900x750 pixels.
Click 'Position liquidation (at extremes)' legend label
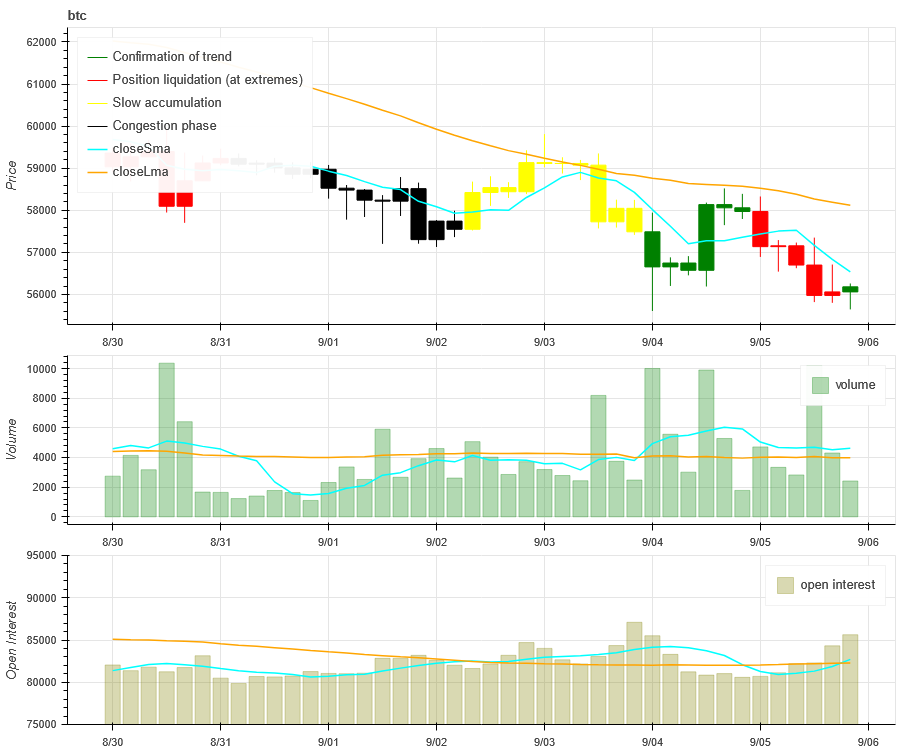click(x=208, y=80)
